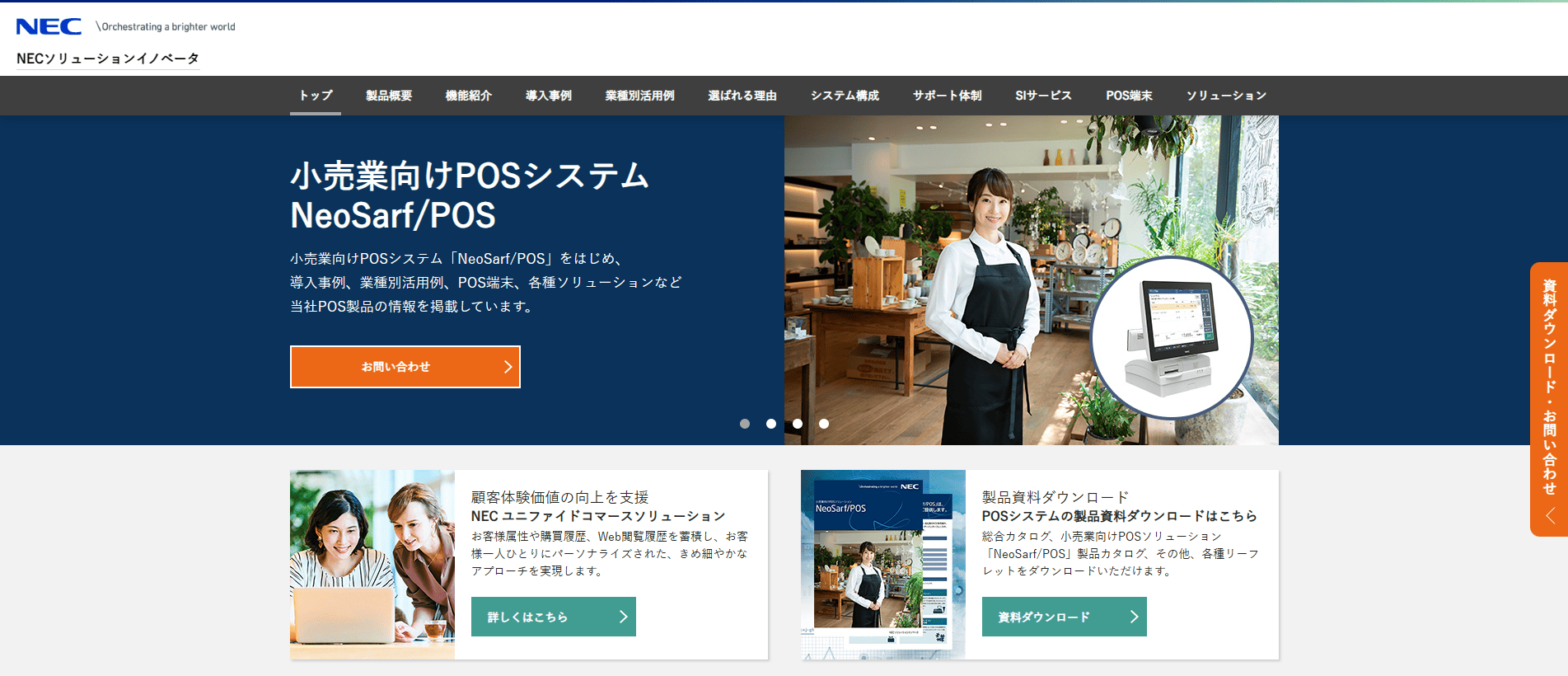The width and height of the screenshot is (1568, 676).
Task: Switch to fourth carousel slide dot
Action: 824,424
